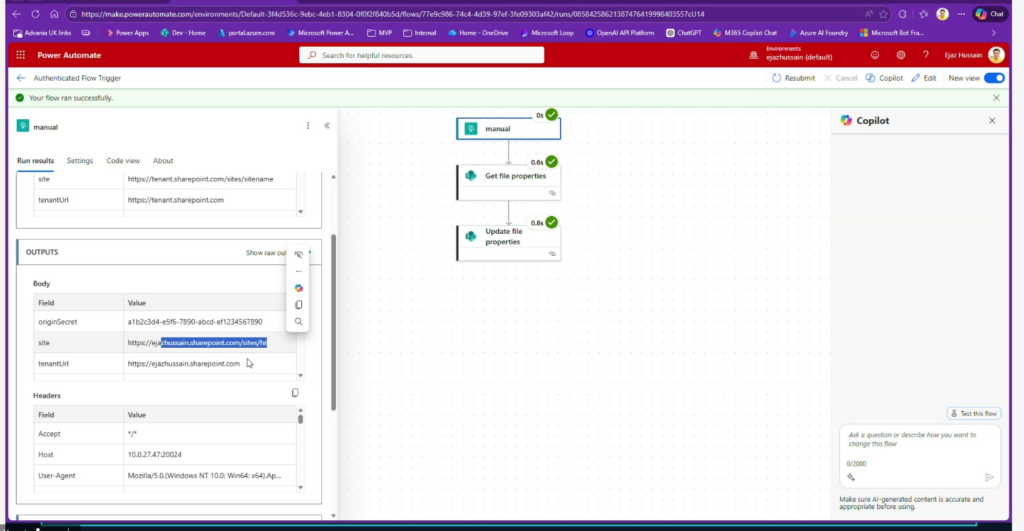Select the manual trigger node
Image resolution: width=1024 pixels, height=531 pixels.
508,129
